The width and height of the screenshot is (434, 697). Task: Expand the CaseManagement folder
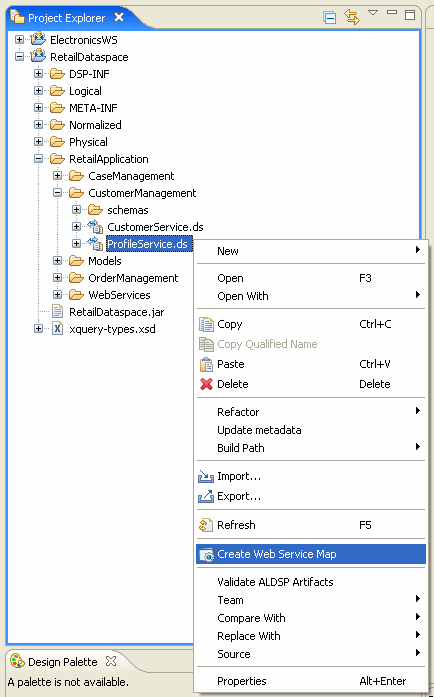pos(57,176)
